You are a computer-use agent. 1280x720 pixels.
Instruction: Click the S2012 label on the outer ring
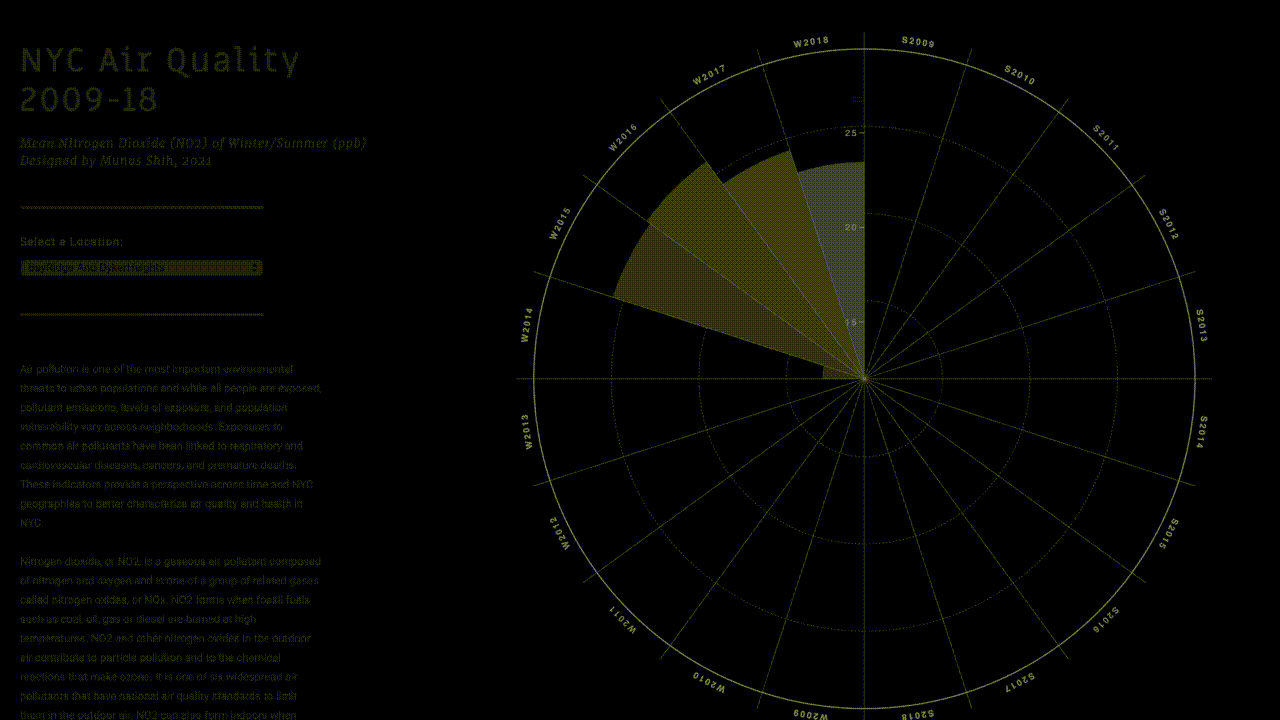pos(1168,224)
